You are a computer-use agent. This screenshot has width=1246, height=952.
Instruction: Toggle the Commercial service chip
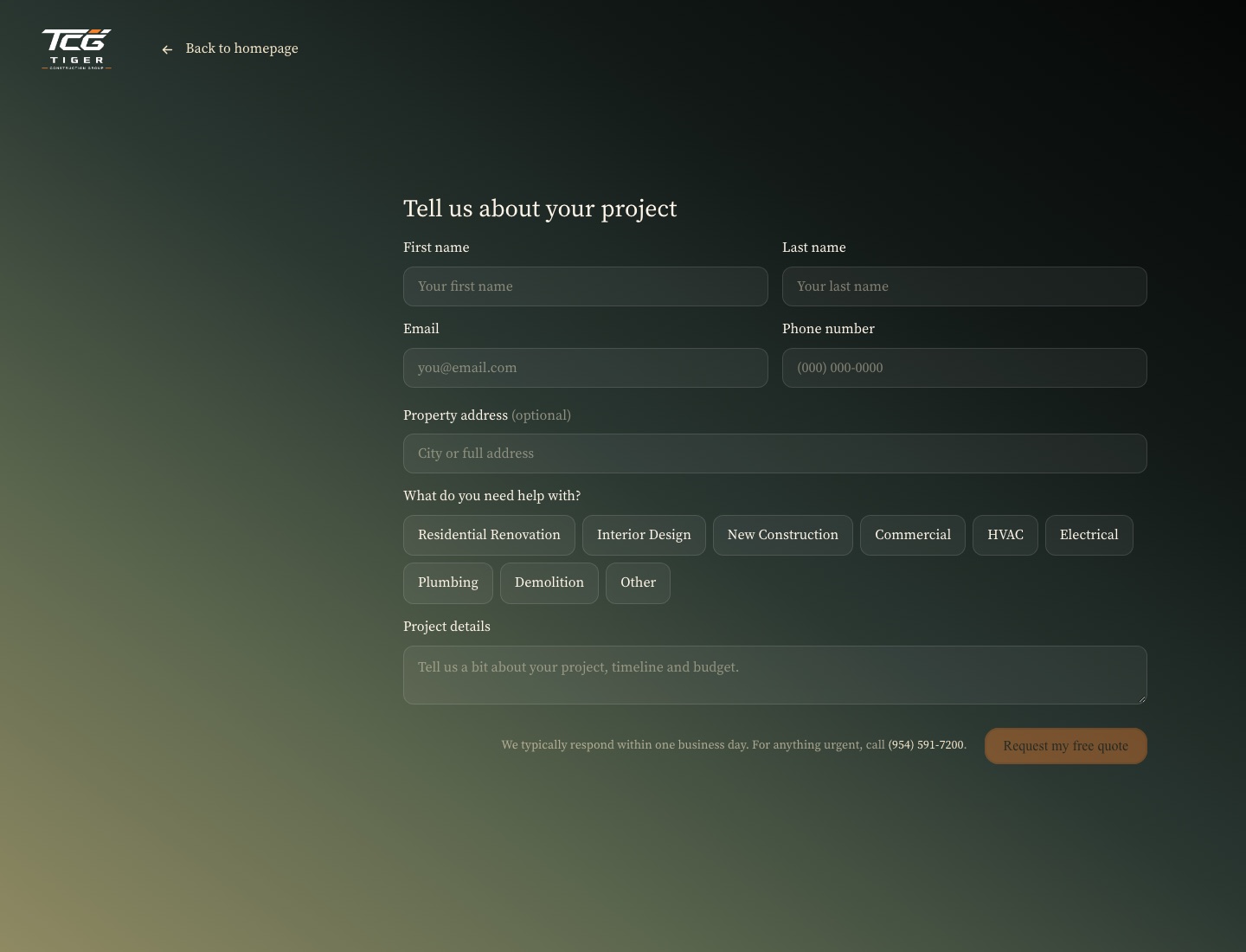point(913,535)
